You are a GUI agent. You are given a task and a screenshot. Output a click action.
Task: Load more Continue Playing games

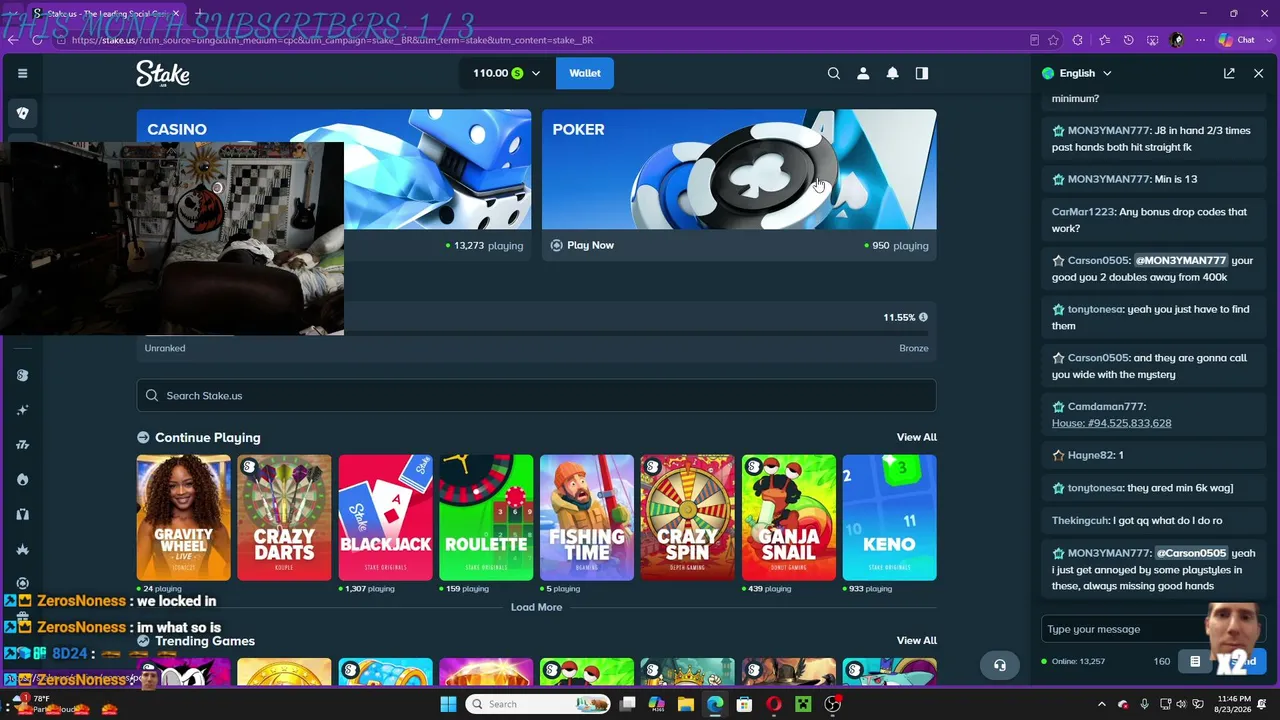pyautogui.click(x=536, y=607)
